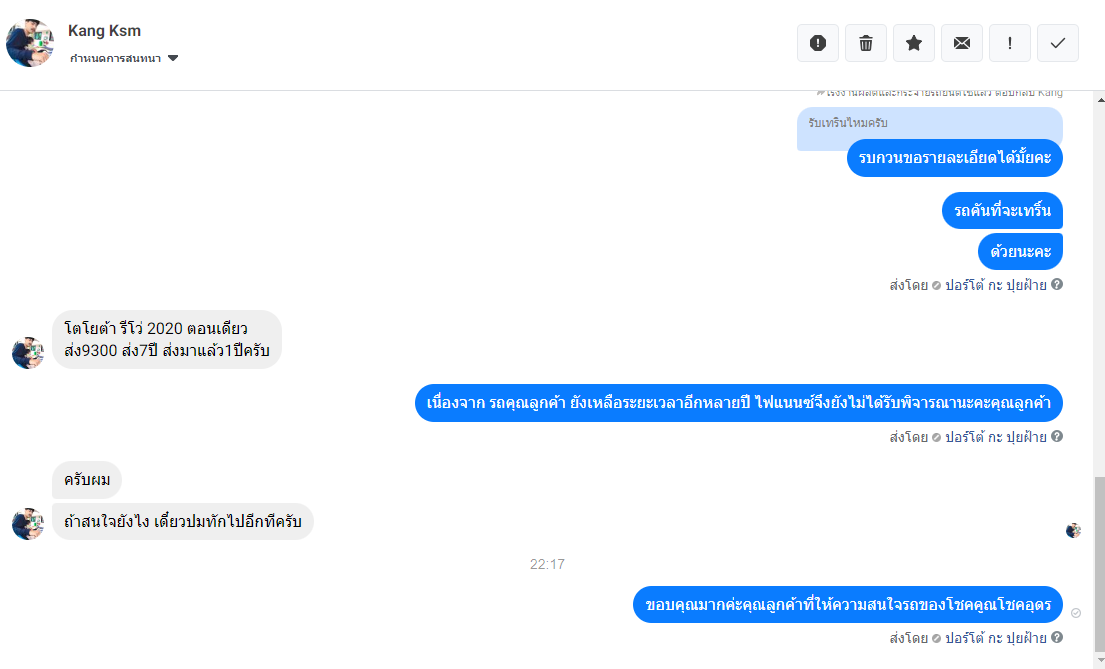Click the ปอร์โต้ กะ ปุยฝ้าย sender name at bottom
This screenshot has height=669, width=1105.
[x=995, y=637]
